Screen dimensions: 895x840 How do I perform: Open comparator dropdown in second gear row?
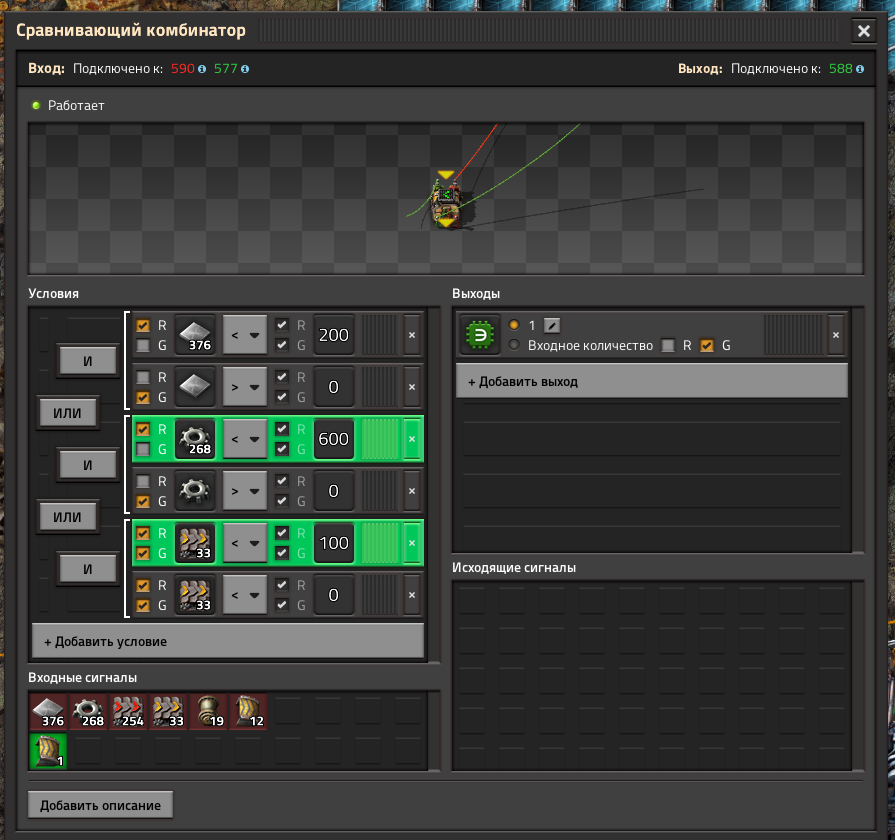click(x=245, y=491)
